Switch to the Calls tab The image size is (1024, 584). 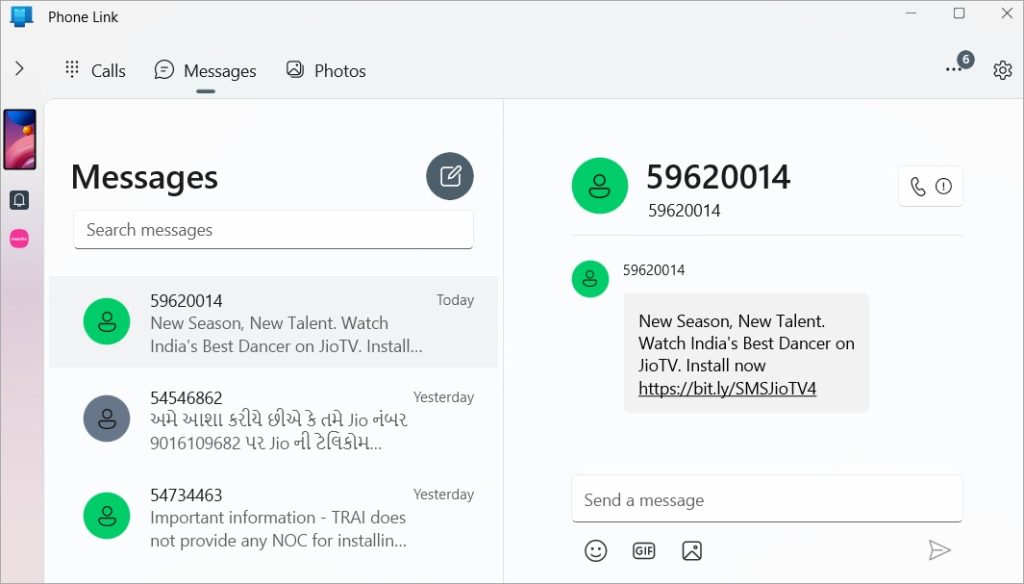pos(95,70)
